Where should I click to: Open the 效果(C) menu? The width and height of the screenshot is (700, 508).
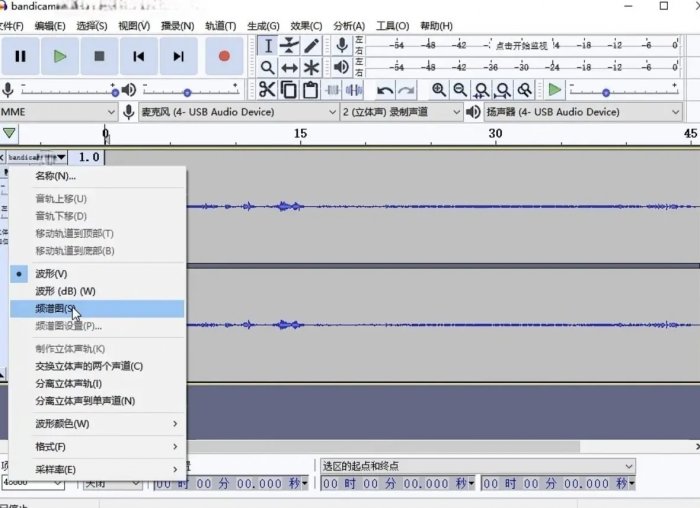tap(307, 25)
